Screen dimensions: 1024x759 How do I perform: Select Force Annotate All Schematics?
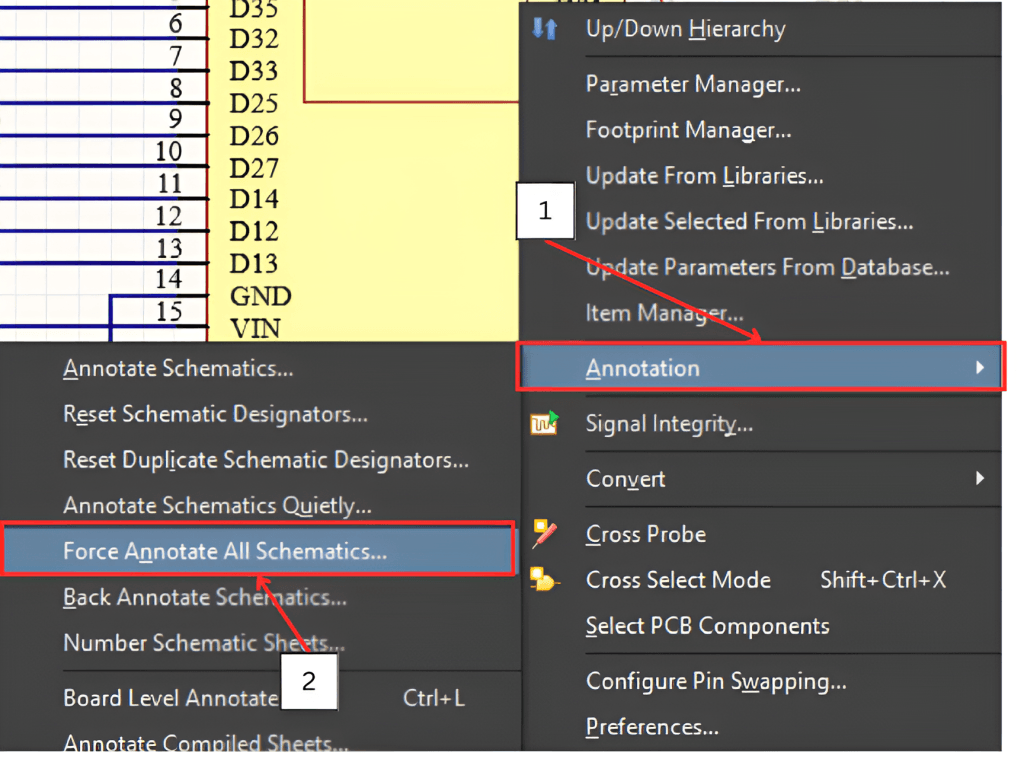tap(225, 551)
